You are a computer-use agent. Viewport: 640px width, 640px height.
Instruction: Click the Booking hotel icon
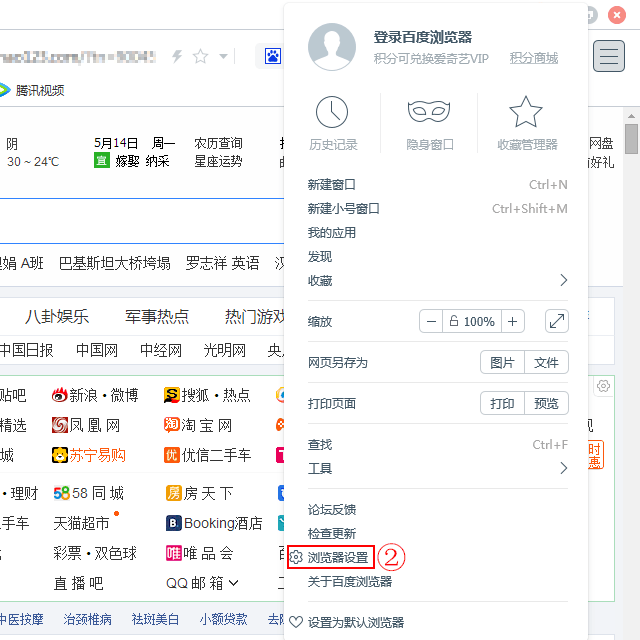pos(173,523)
